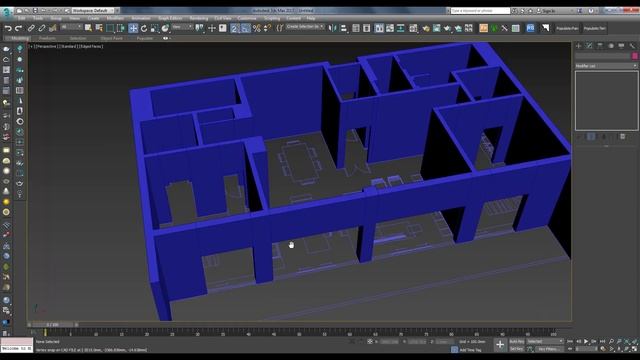Open the Tools menu
The height and width of the screenshot is (360, 640).
(38, 18)
